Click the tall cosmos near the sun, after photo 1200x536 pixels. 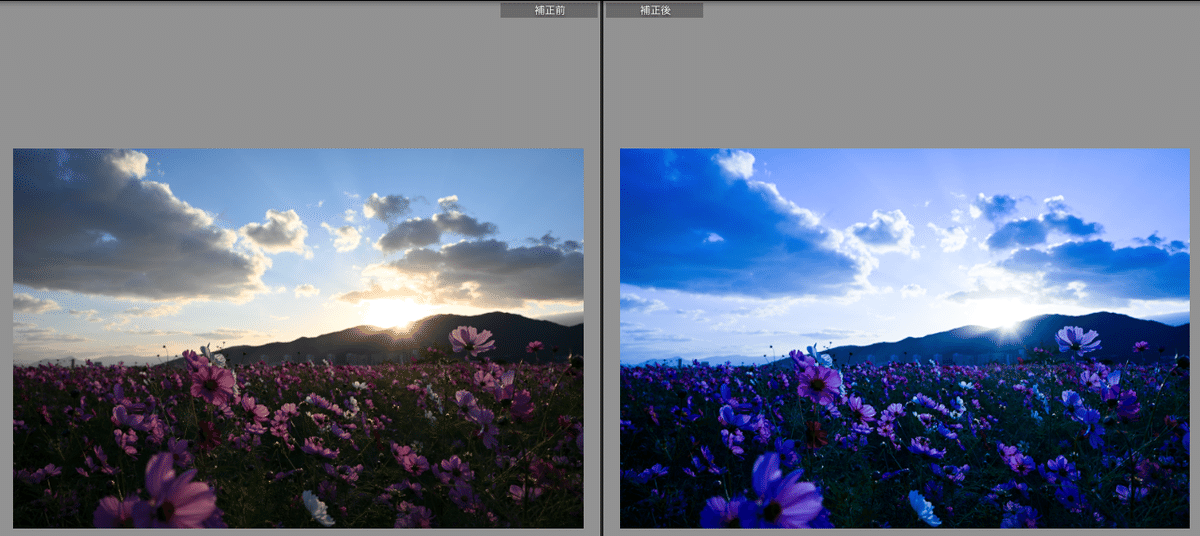(1077, 340)
